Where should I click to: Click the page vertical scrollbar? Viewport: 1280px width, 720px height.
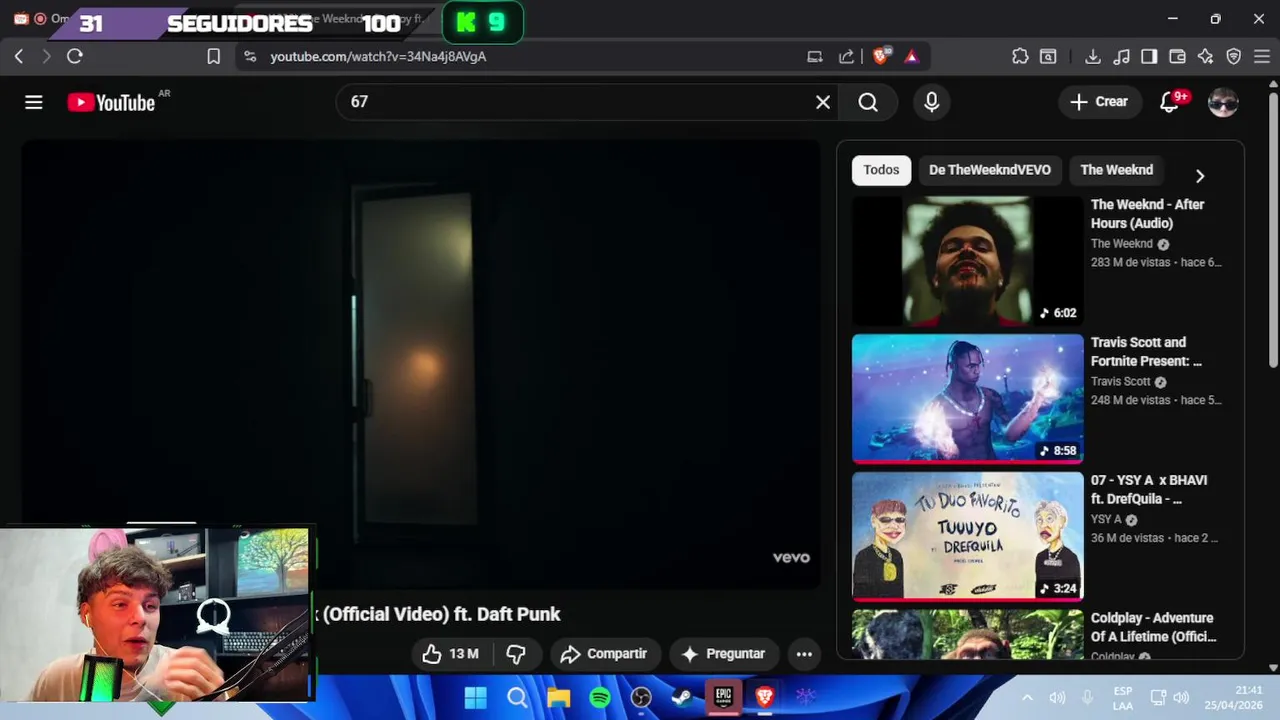pyautogui.click(x=1273, y=230)
